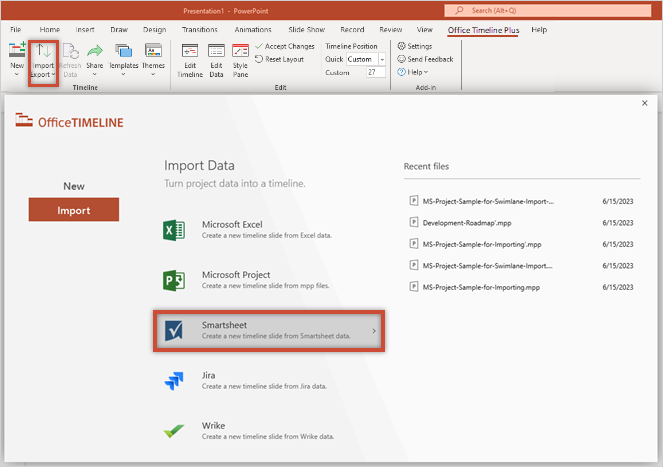
Task: Expand Smartsheet option chevron
Action: click(374, 331)
